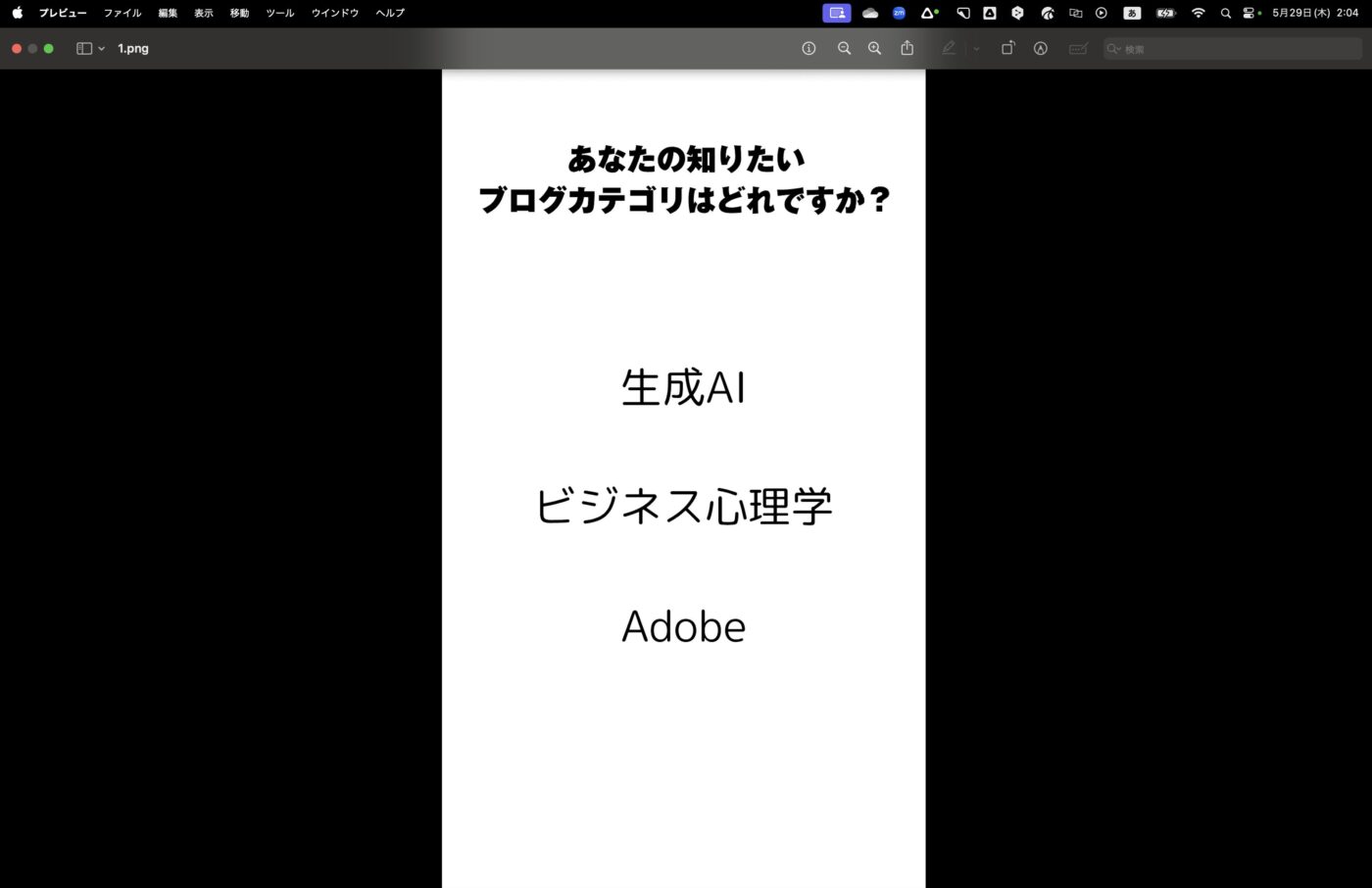Open the Zoom menu bar icon
The width and height of the screenshot is (1372, 888).
tap(899, 13)
